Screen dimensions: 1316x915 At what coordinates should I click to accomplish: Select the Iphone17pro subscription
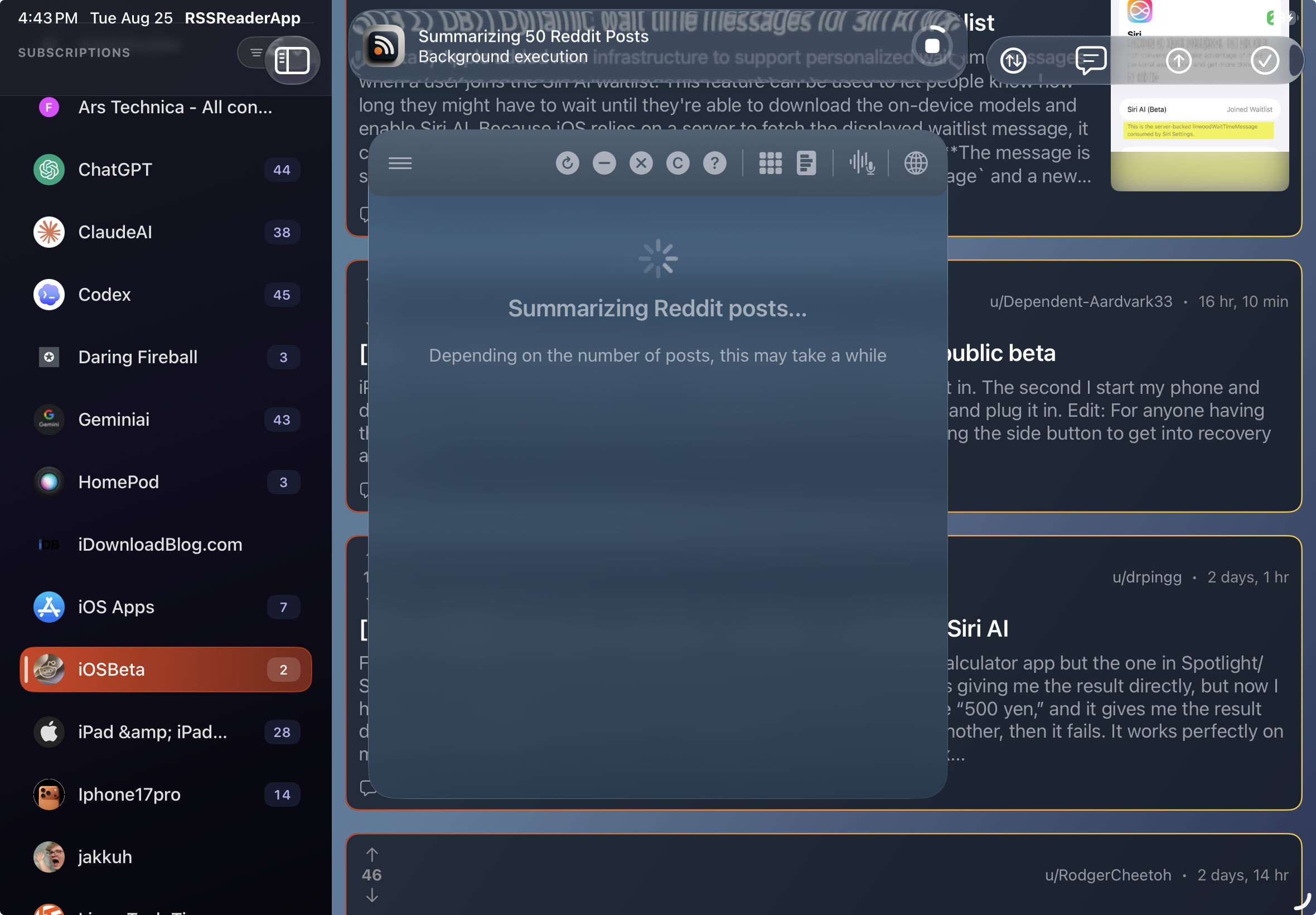click(166, 794)
